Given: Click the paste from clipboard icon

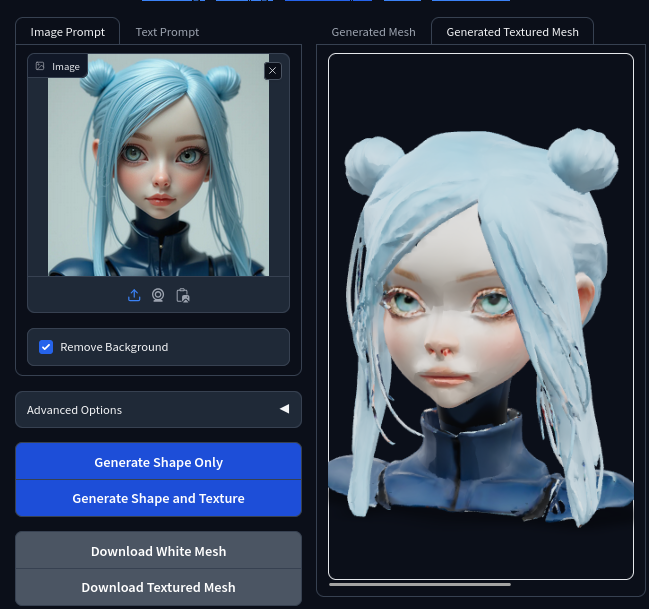Looking at the screenshot, I should point(183,295).
